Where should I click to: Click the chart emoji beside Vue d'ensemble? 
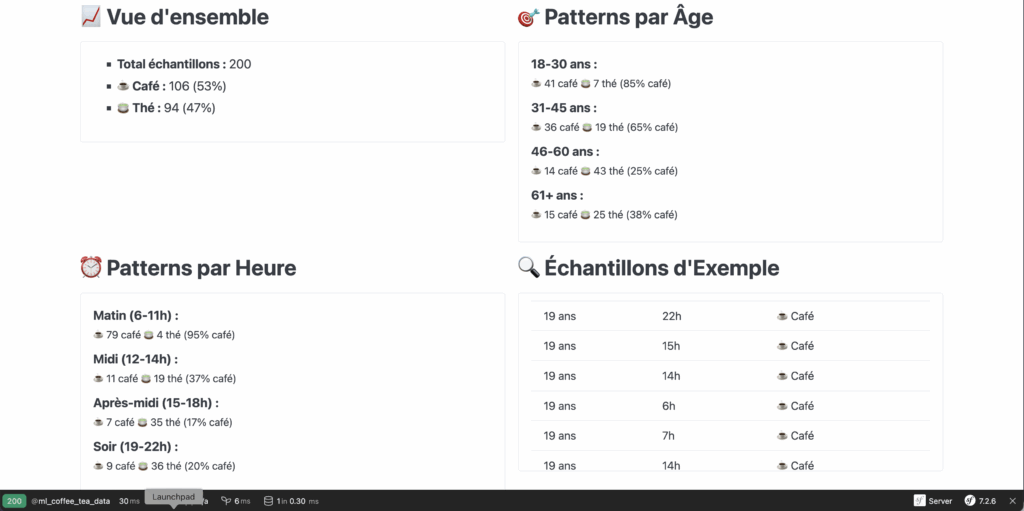click(x=91, y=16)
